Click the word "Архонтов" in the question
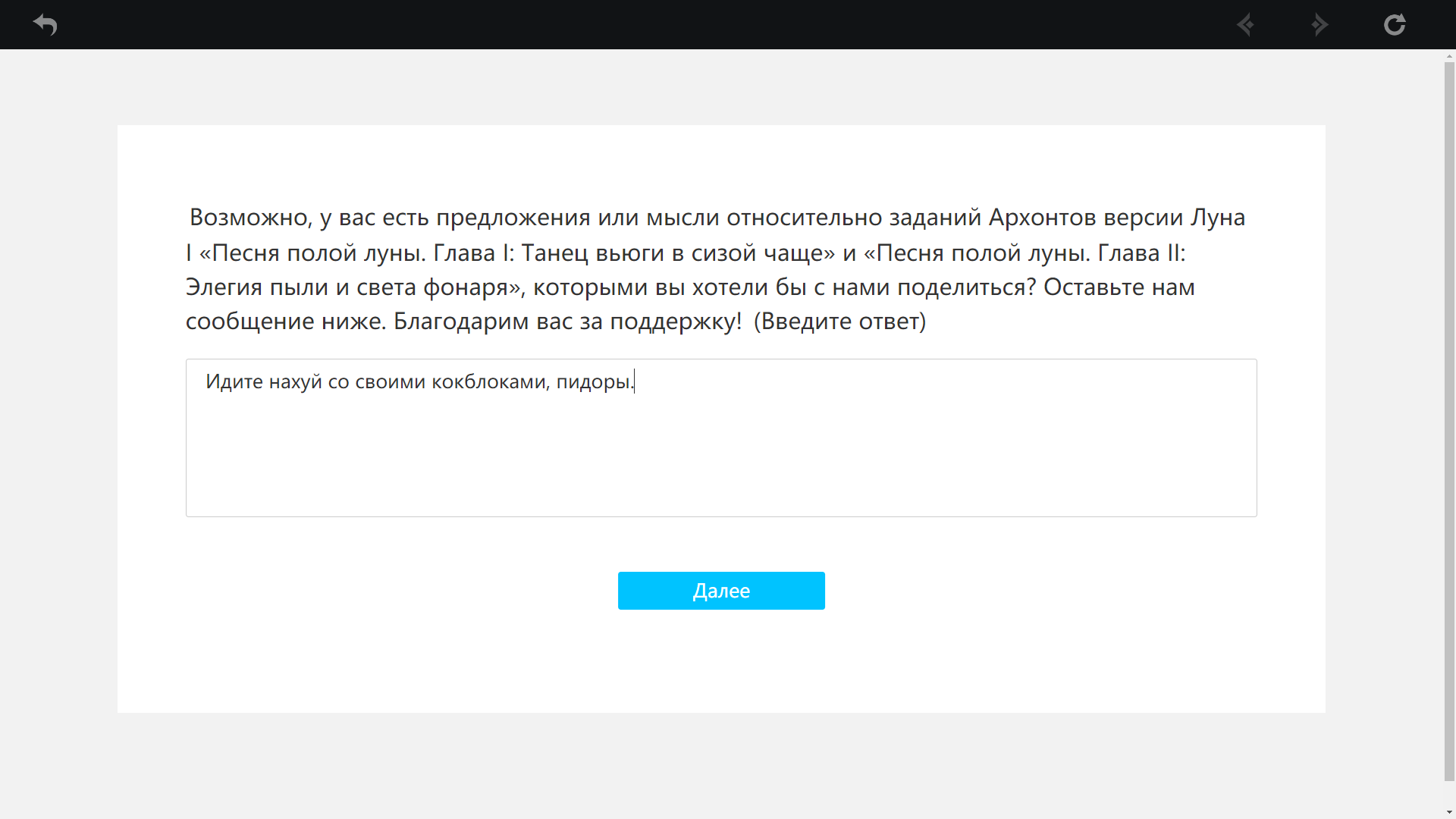The image size is (1456, 819). pyautogui.click(x=1042, y=218)
